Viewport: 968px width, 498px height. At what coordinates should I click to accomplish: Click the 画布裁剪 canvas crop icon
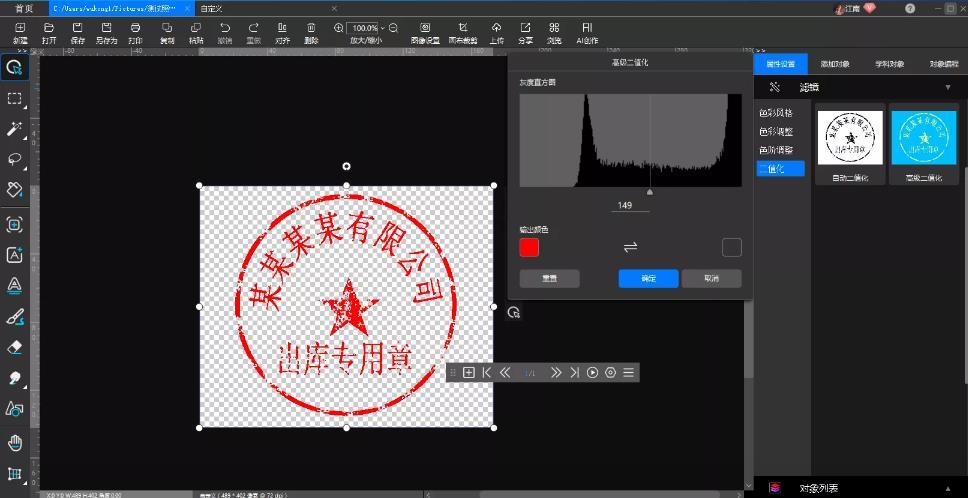(x=463, y=28)
